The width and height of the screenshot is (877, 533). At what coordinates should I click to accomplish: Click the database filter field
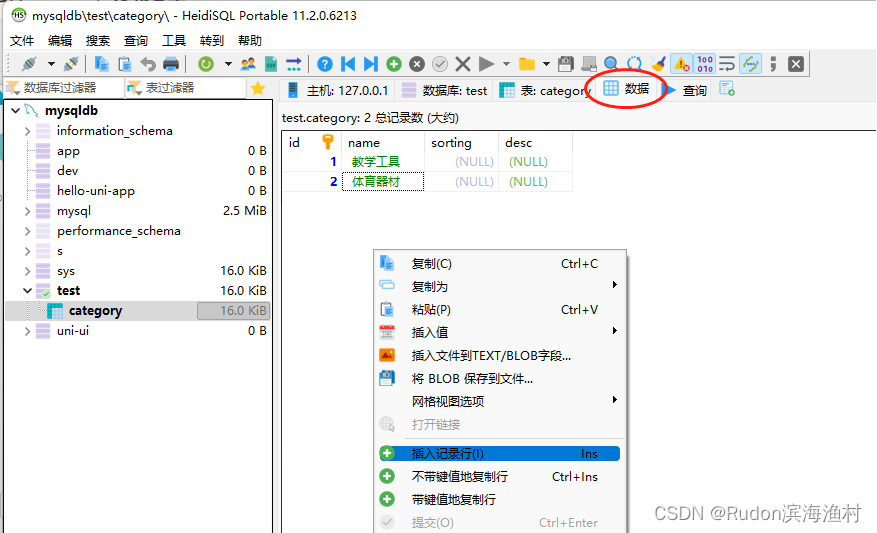pyautogui.click(x=64, y=88)
